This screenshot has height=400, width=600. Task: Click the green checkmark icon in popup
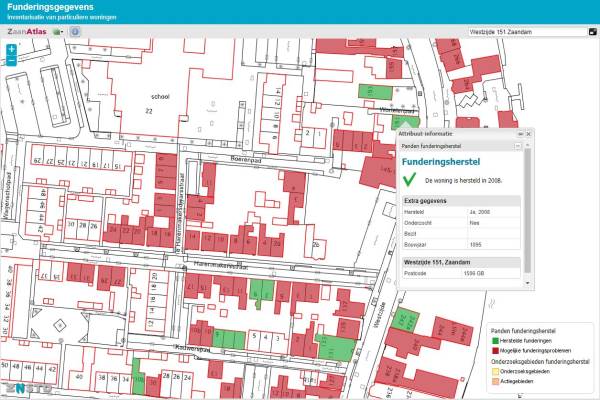tap(409, 179)
